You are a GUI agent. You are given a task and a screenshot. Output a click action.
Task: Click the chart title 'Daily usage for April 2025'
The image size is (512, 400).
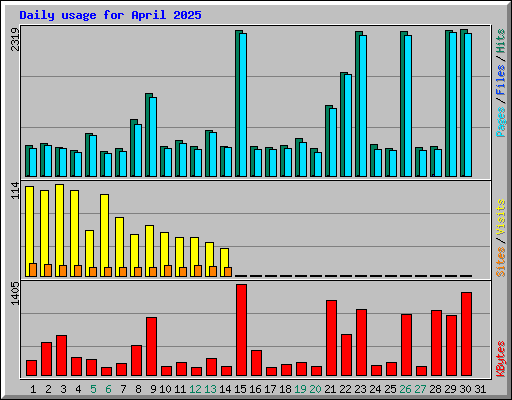click(110, 15)
